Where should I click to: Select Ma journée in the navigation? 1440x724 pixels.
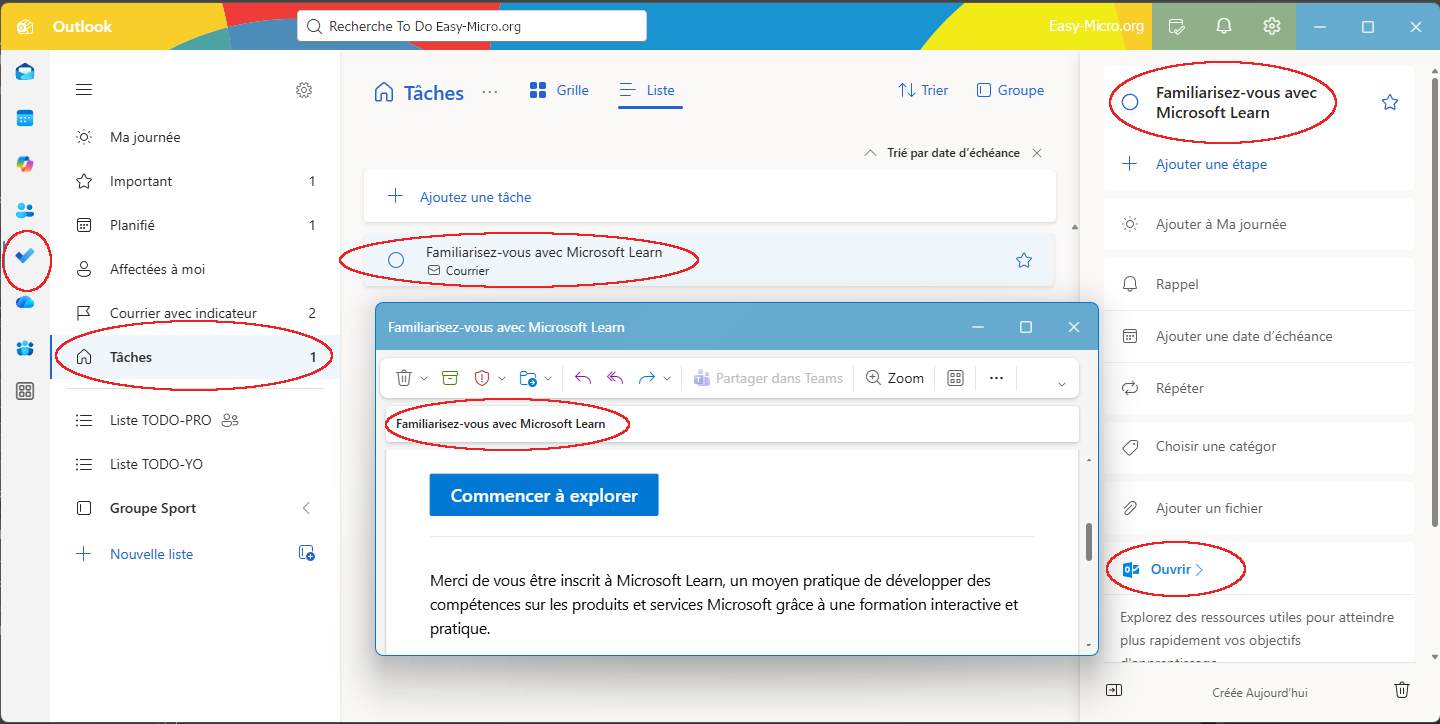(145, 137)
